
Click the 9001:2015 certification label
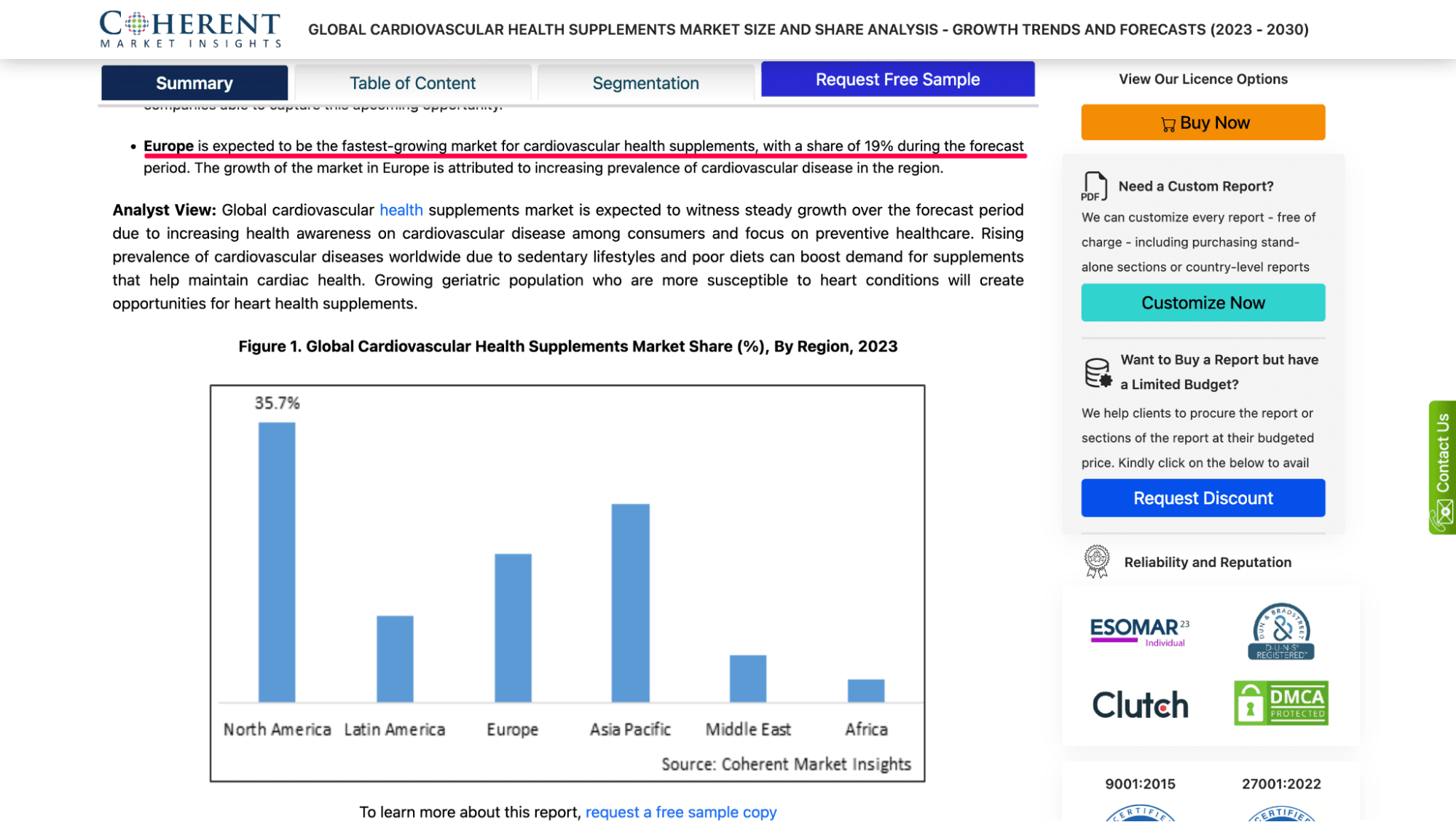pos(1140,784)
